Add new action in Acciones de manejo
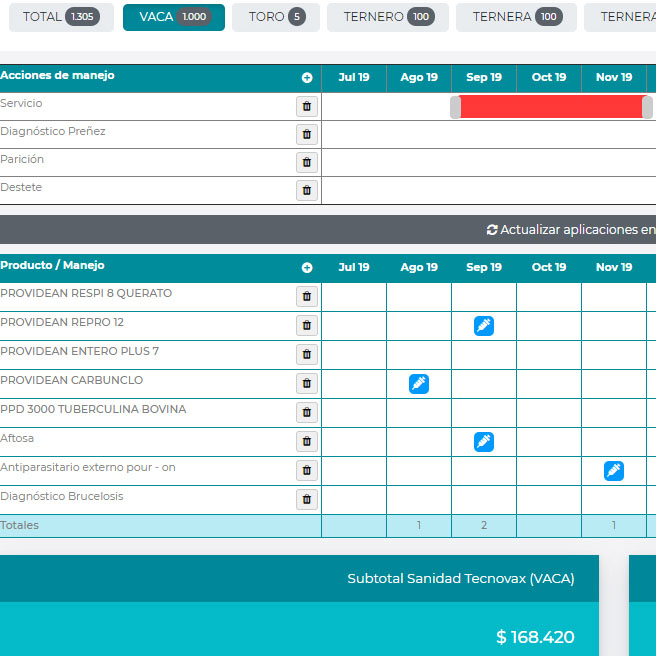Screen dimensions: 656x656 pyautogui.click(x=307, y=78)
